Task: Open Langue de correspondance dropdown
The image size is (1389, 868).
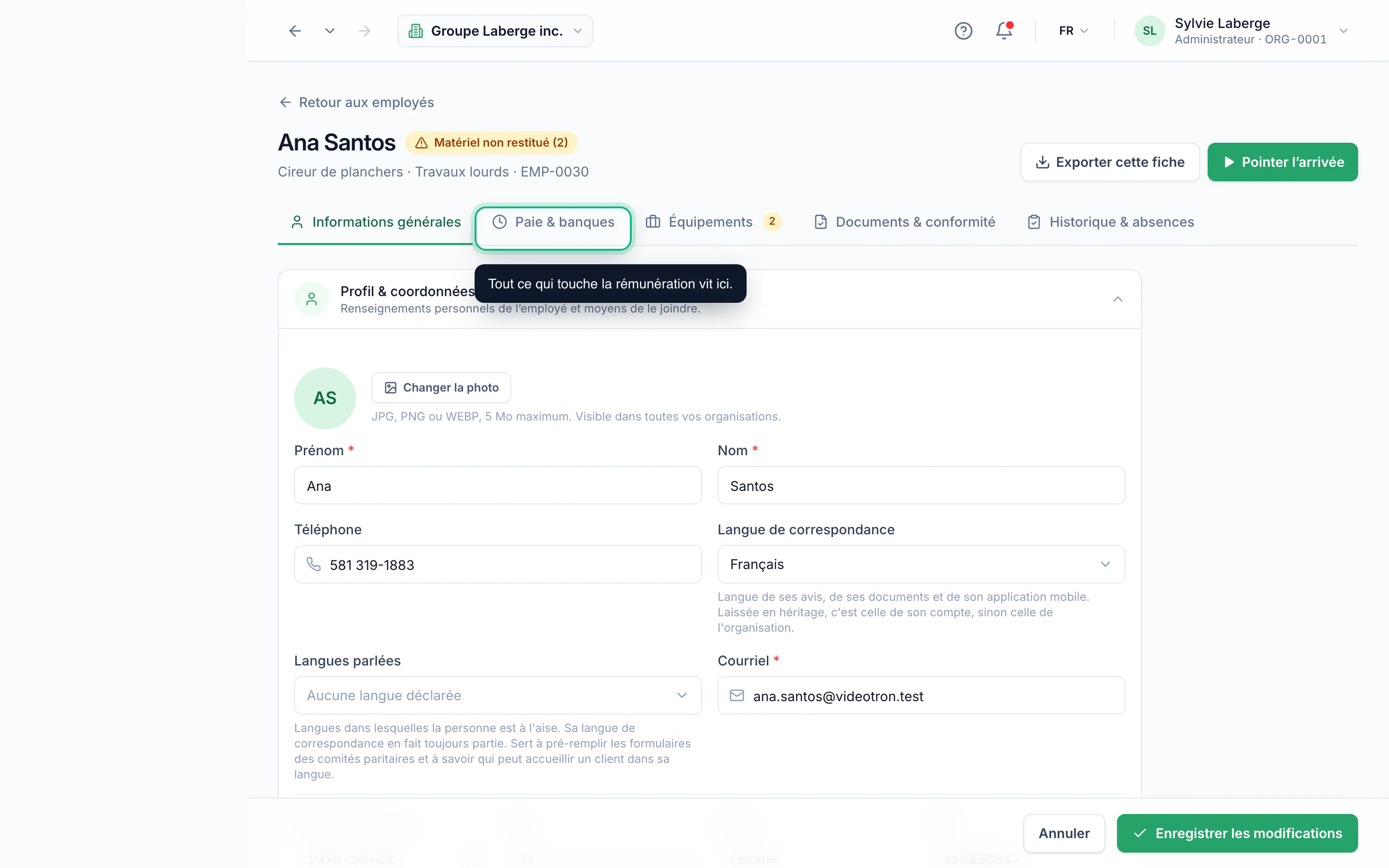Action: point(921,565)
